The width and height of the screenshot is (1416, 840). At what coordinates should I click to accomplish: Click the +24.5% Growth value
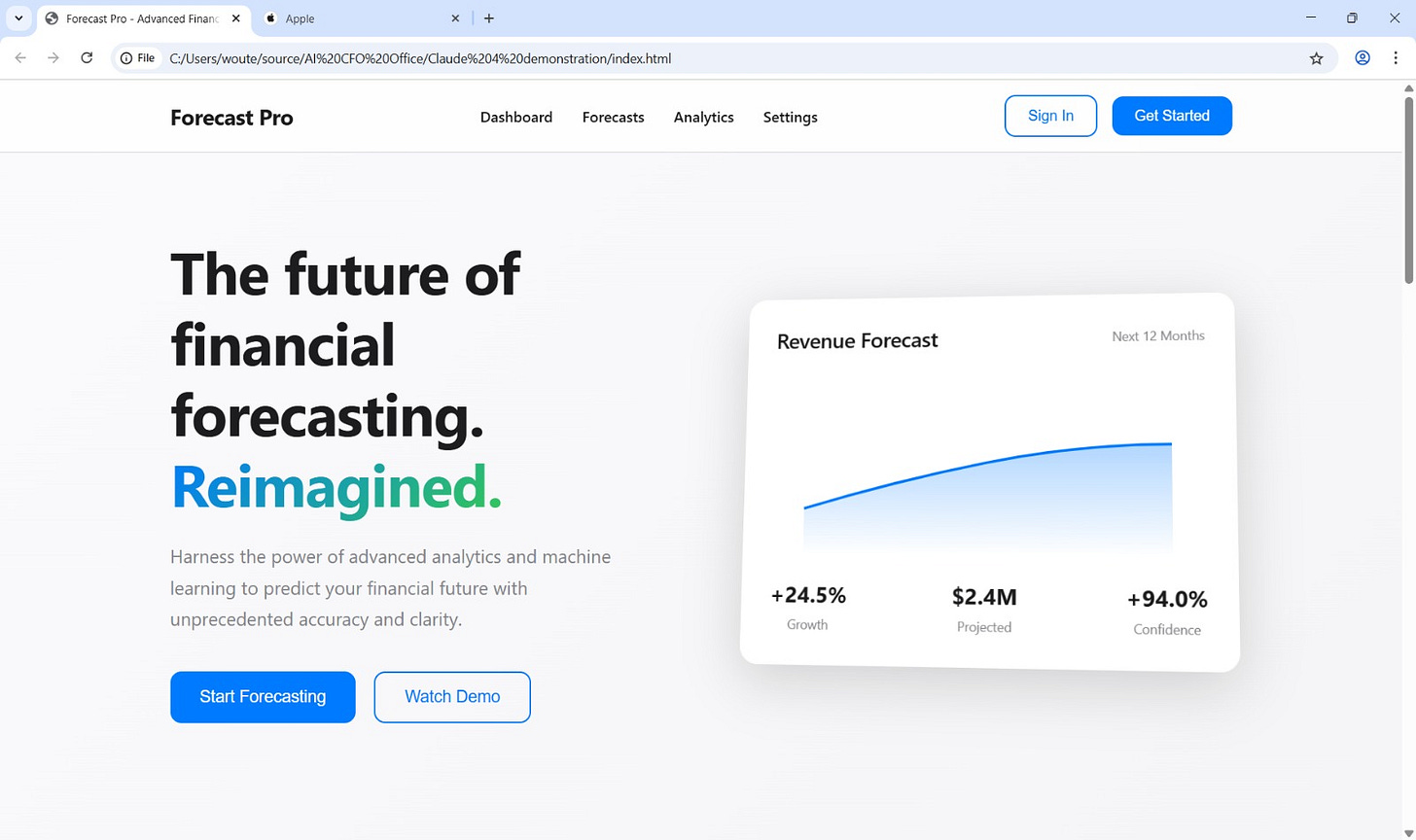(808, 595)
